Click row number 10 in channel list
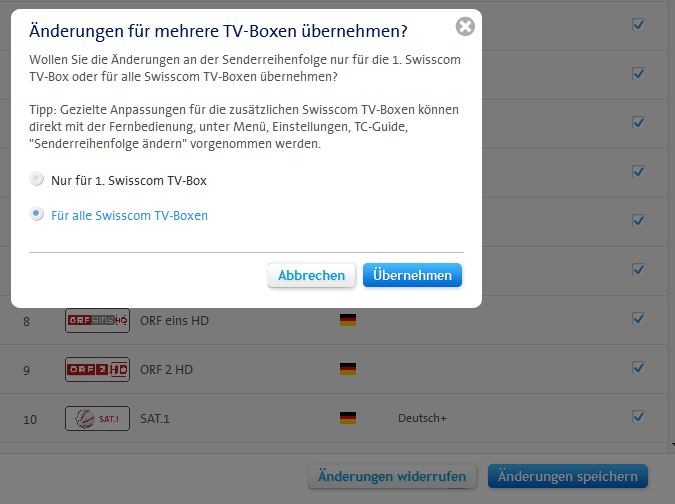The height and width of the screenshot is (504, 675). (x=30, y=419)
